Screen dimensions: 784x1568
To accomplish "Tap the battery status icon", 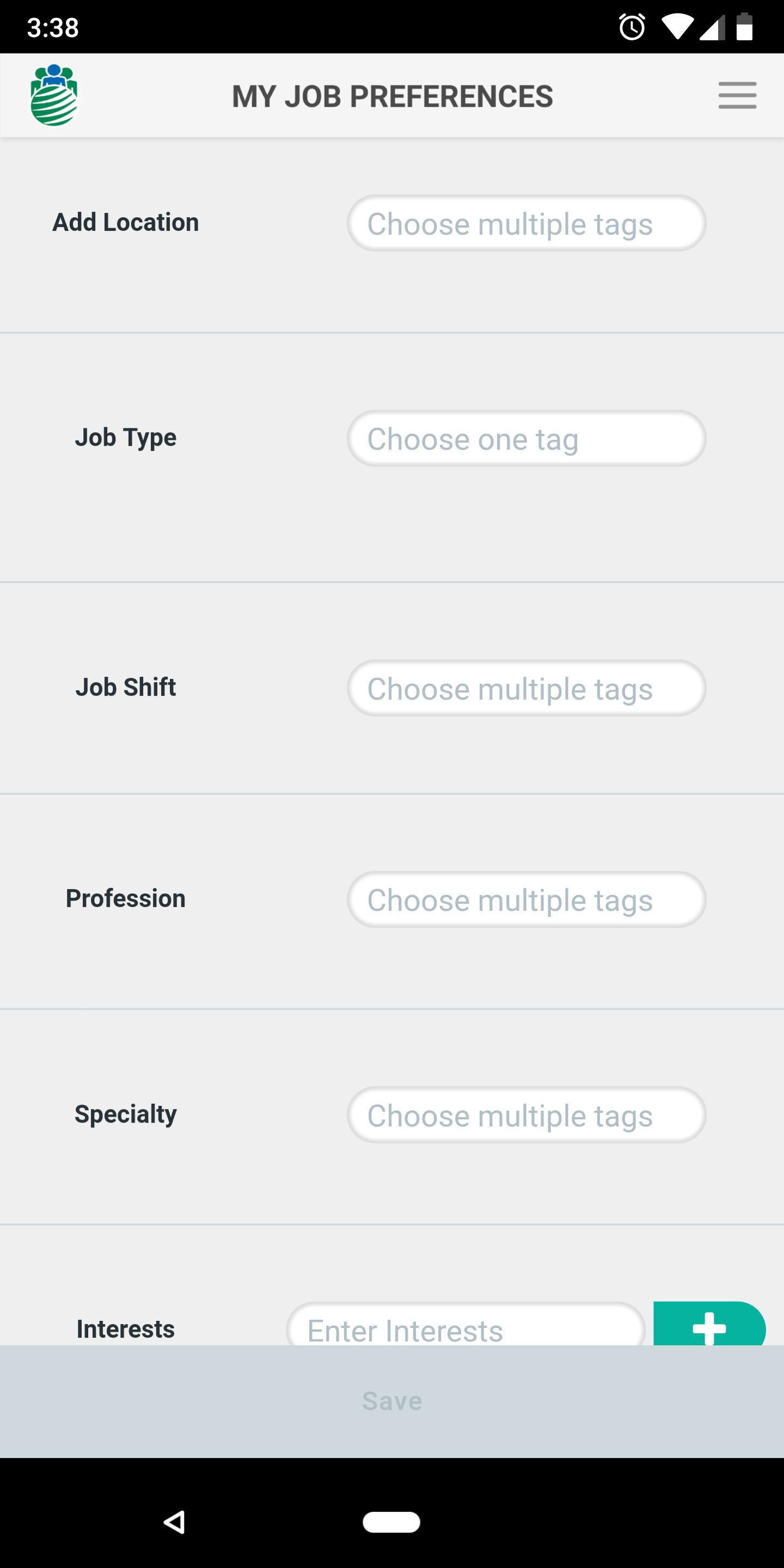I will 744,27.
